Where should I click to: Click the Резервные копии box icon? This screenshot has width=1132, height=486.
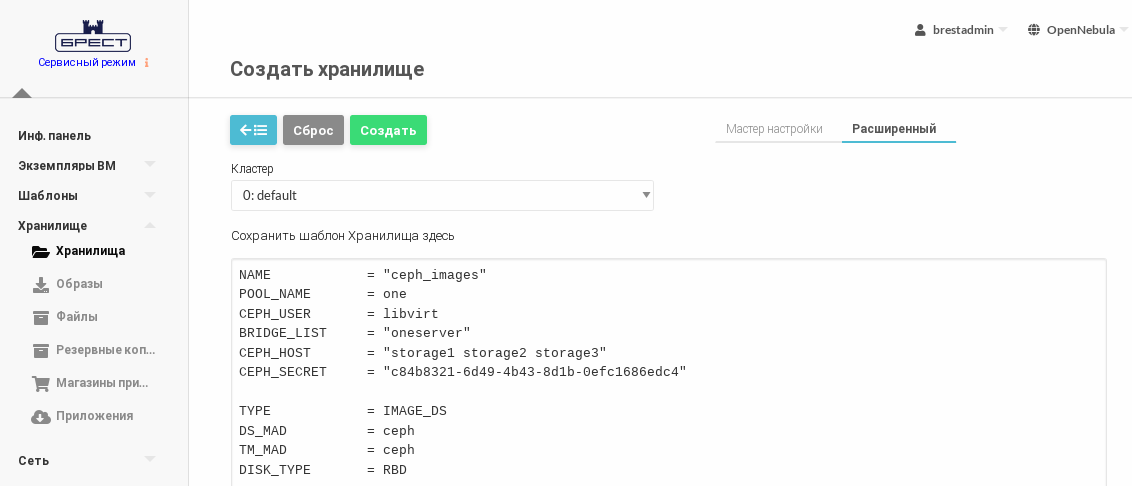click(41, 350)
